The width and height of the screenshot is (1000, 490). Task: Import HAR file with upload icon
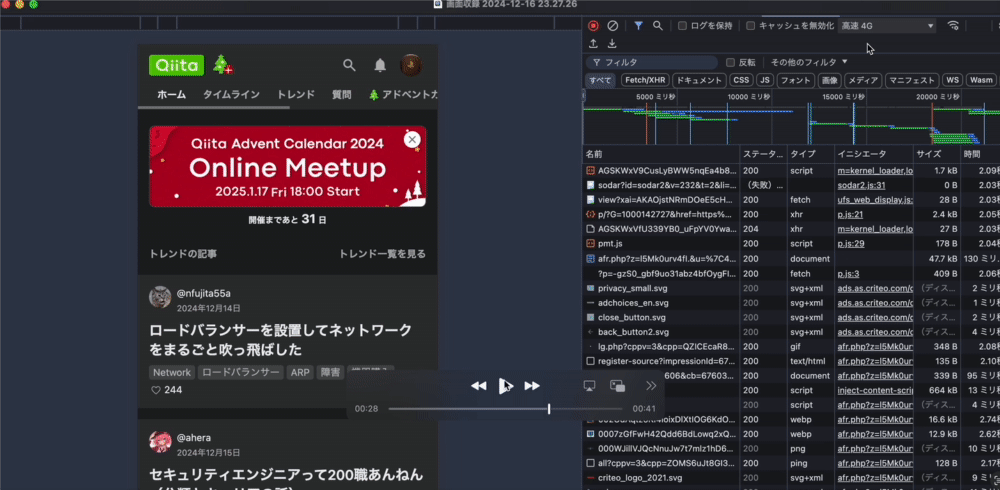coord(593,43)
